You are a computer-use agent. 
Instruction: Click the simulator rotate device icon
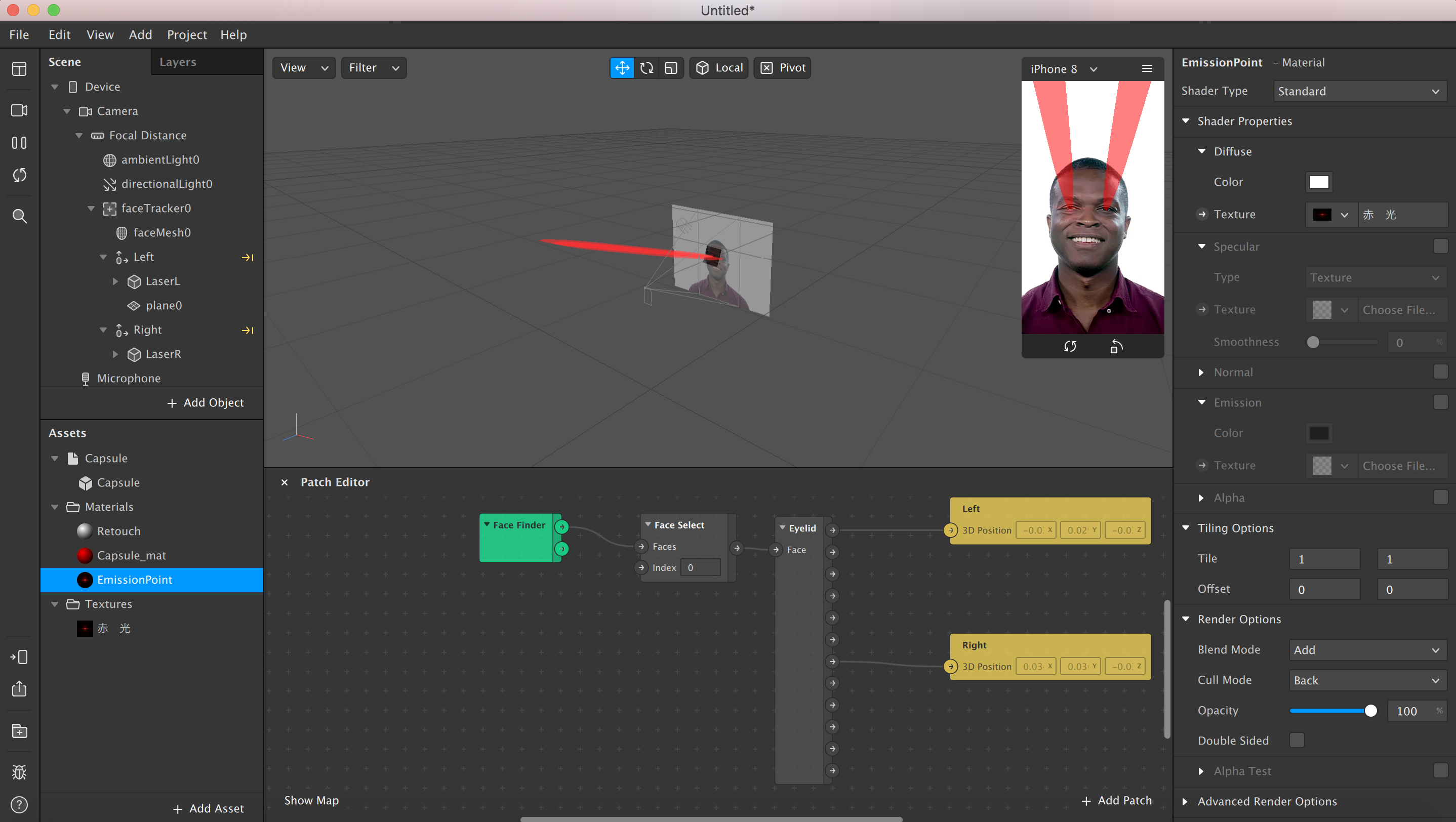pos(1116,346)
